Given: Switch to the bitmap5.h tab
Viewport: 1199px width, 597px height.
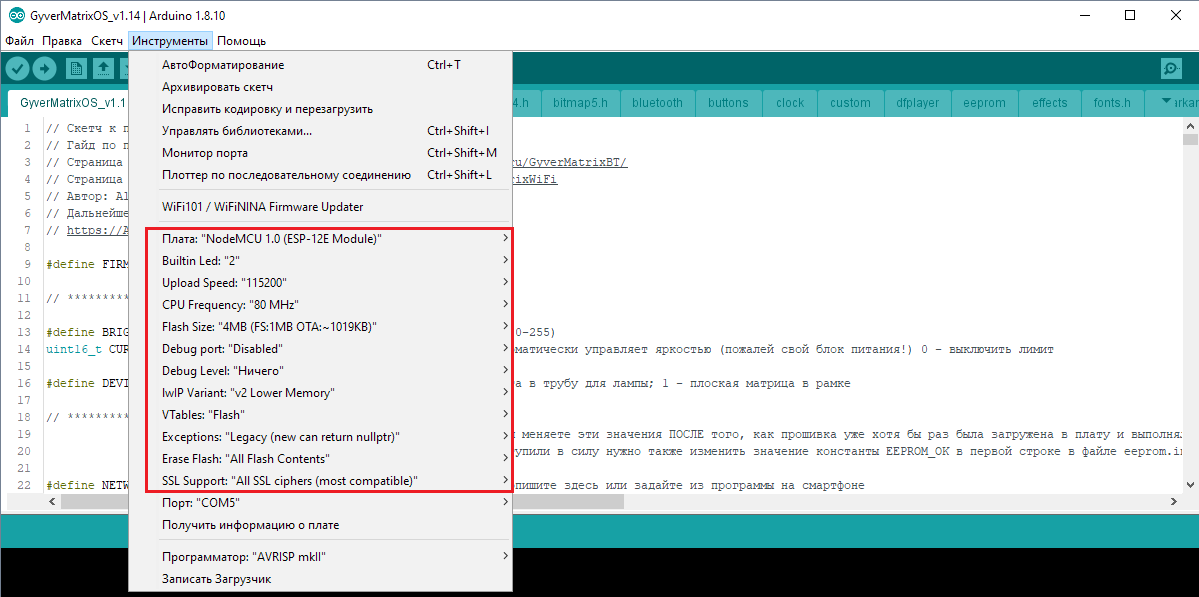Looking at the screenshot, I should [x=580, y=102].
